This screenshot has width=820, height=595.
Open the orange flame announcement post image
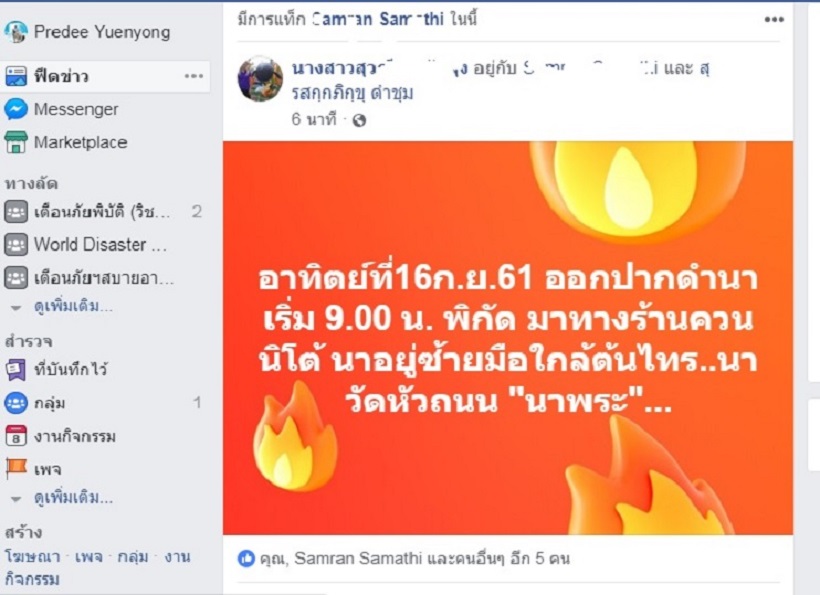[508, 338]
